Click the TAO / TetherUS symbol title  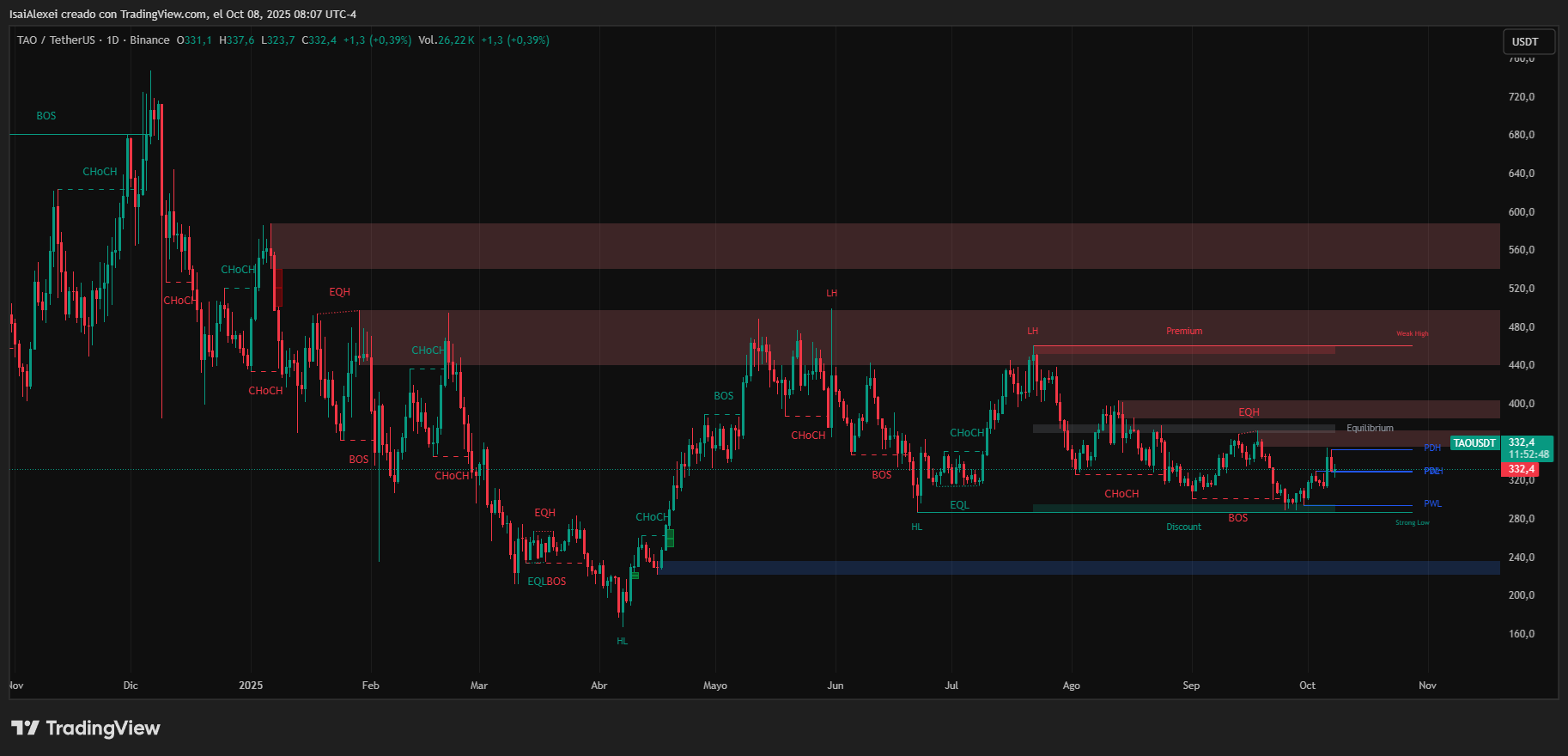(56, 40)
